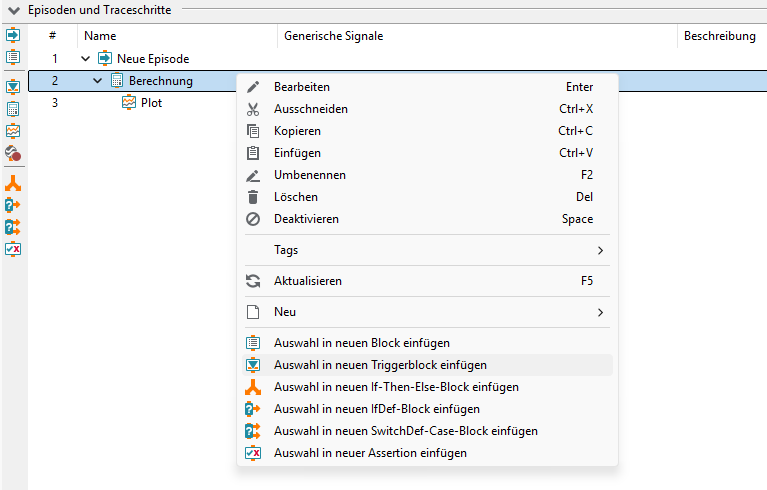Click the globe with red dot sidebar icon
Viewport: 767px width, 490px height.
tap(13, 153)
